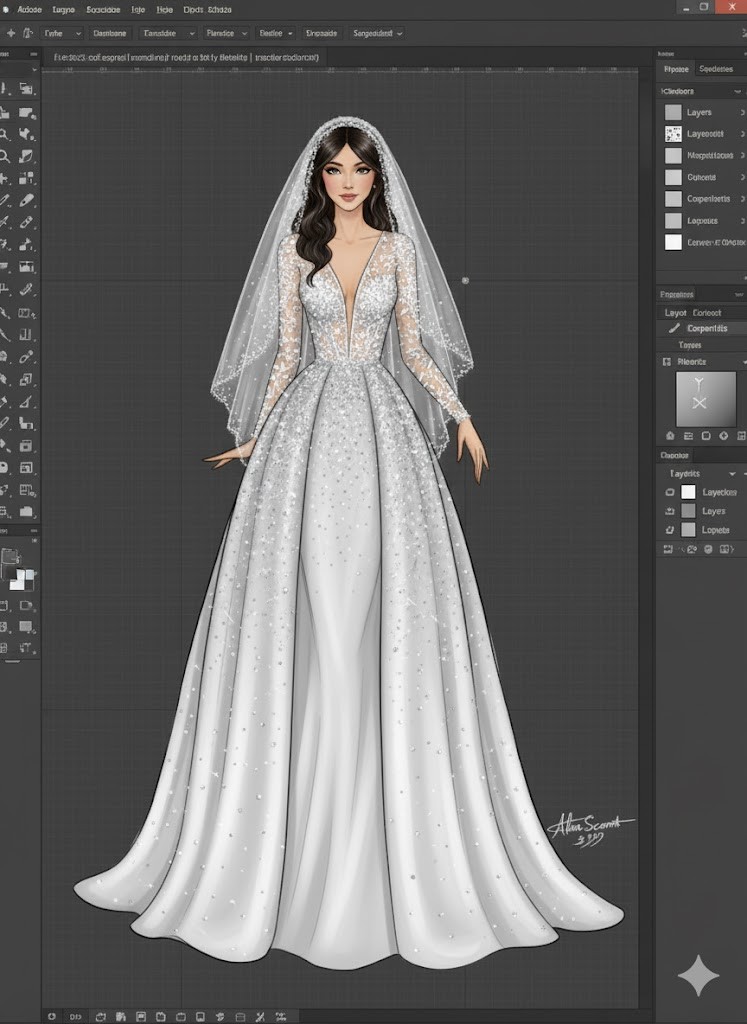Expand the Layers item arrow in Clendoors panel
The image size is (747, 1024).
coord(741,112)
